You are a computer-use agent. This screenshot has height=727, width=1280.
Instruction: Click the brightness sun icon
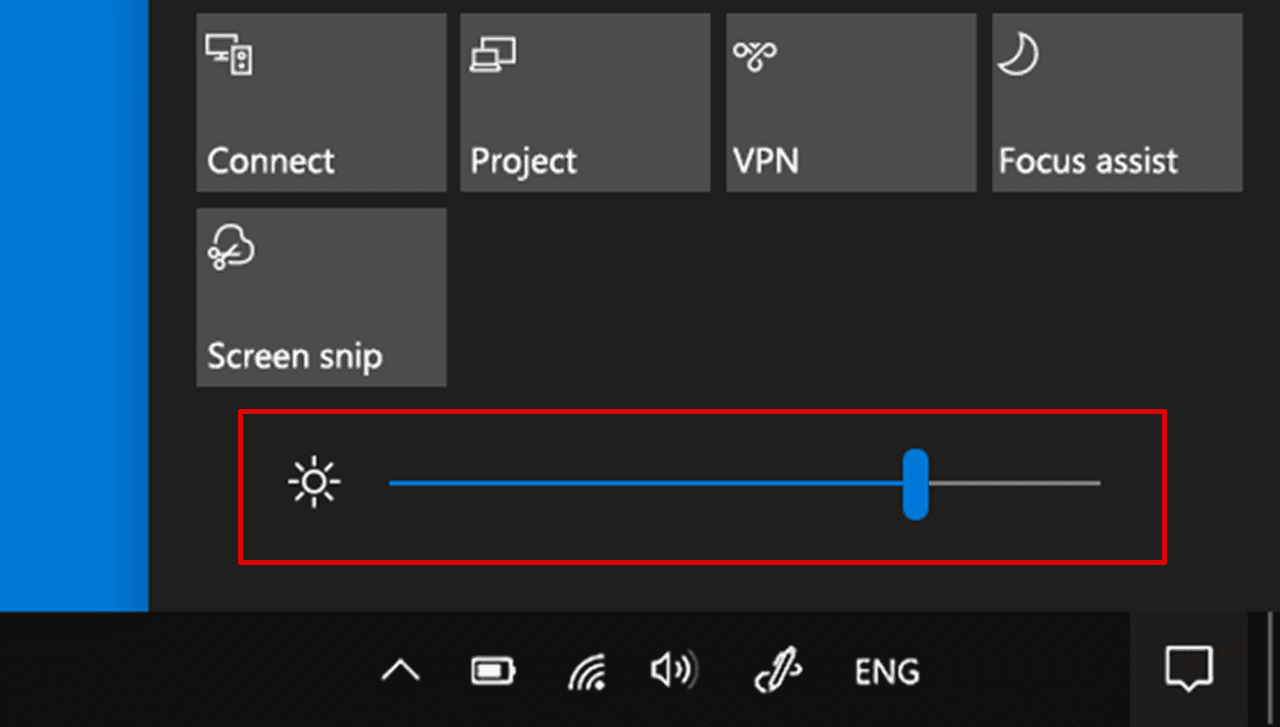coord(314,483)
